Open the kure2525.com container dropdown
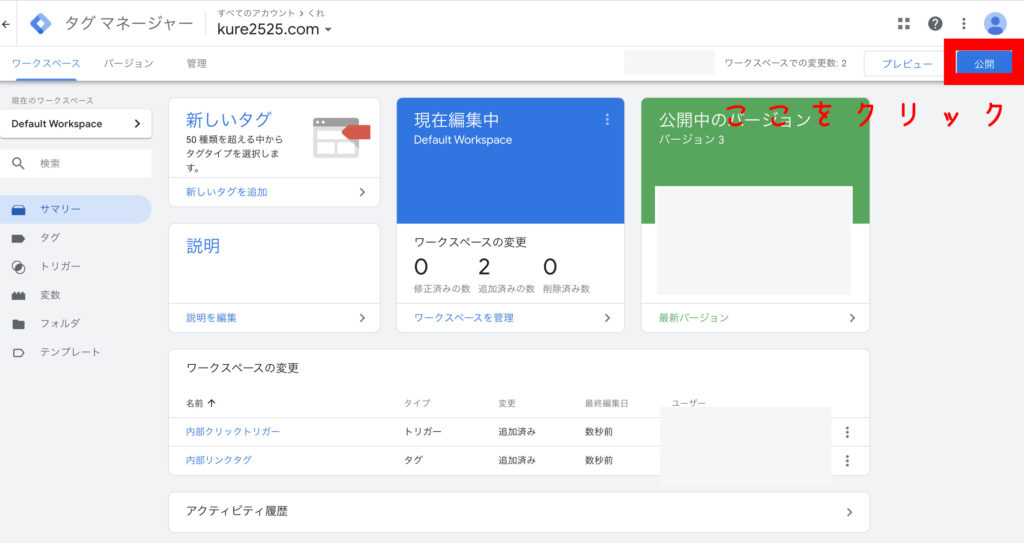This screenshot has height=543, width=1024. coord(274,29)
